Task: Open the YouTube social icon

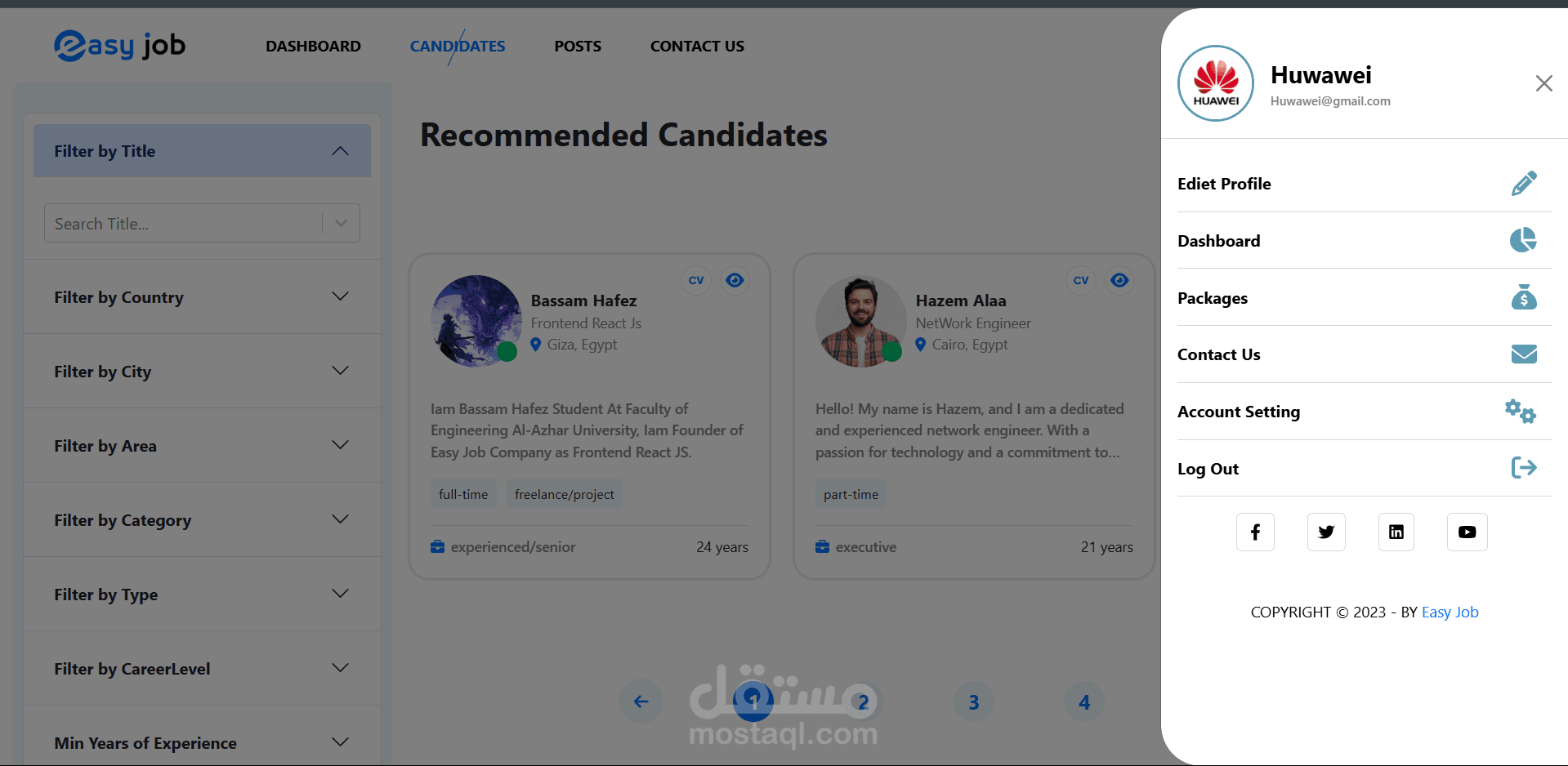Action: (x=1467, y=532)
